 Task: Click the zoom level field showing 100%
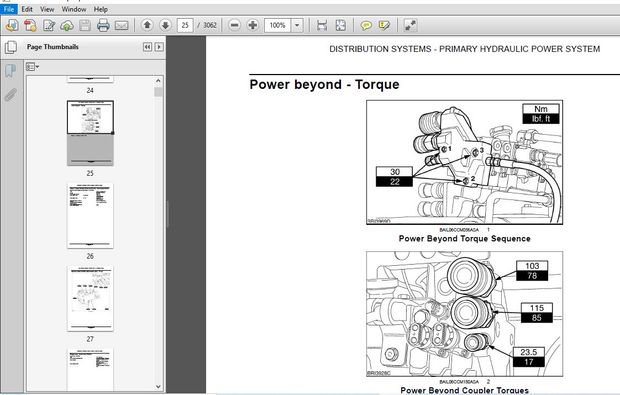point(278,25)
